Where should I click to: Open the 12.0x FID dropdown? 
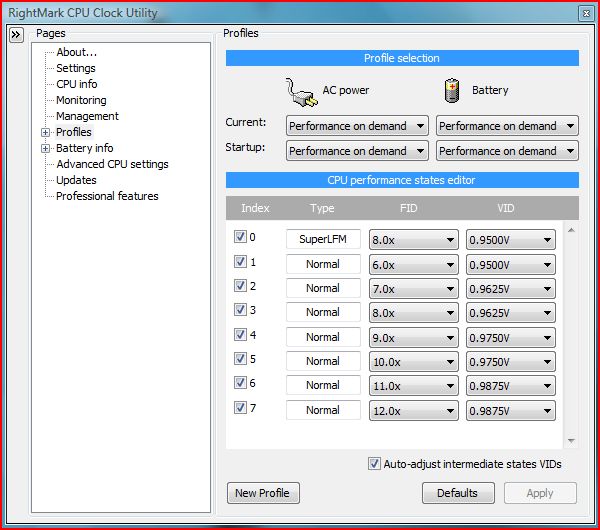414,411
